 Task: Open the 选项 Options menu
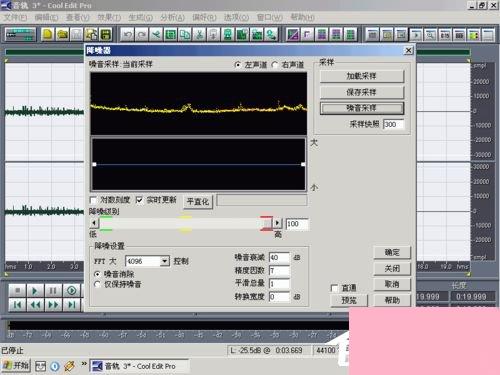(x=236, y=17)
